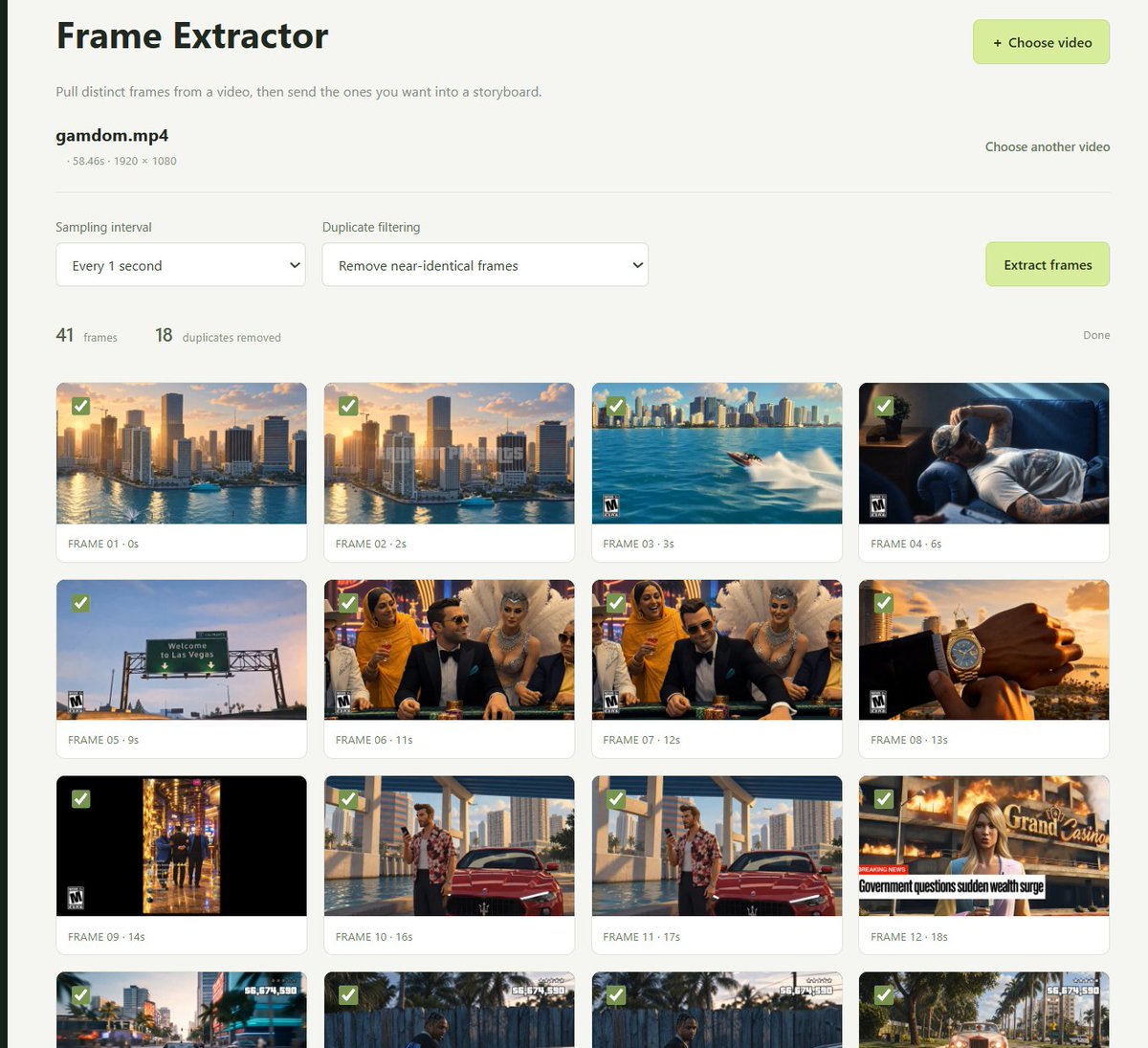Image resolution: width=1148 pixels, height=1048 pixels.
Task: Uncheck the FRAME 06 checkbox
Action: (x=348, y=603)
